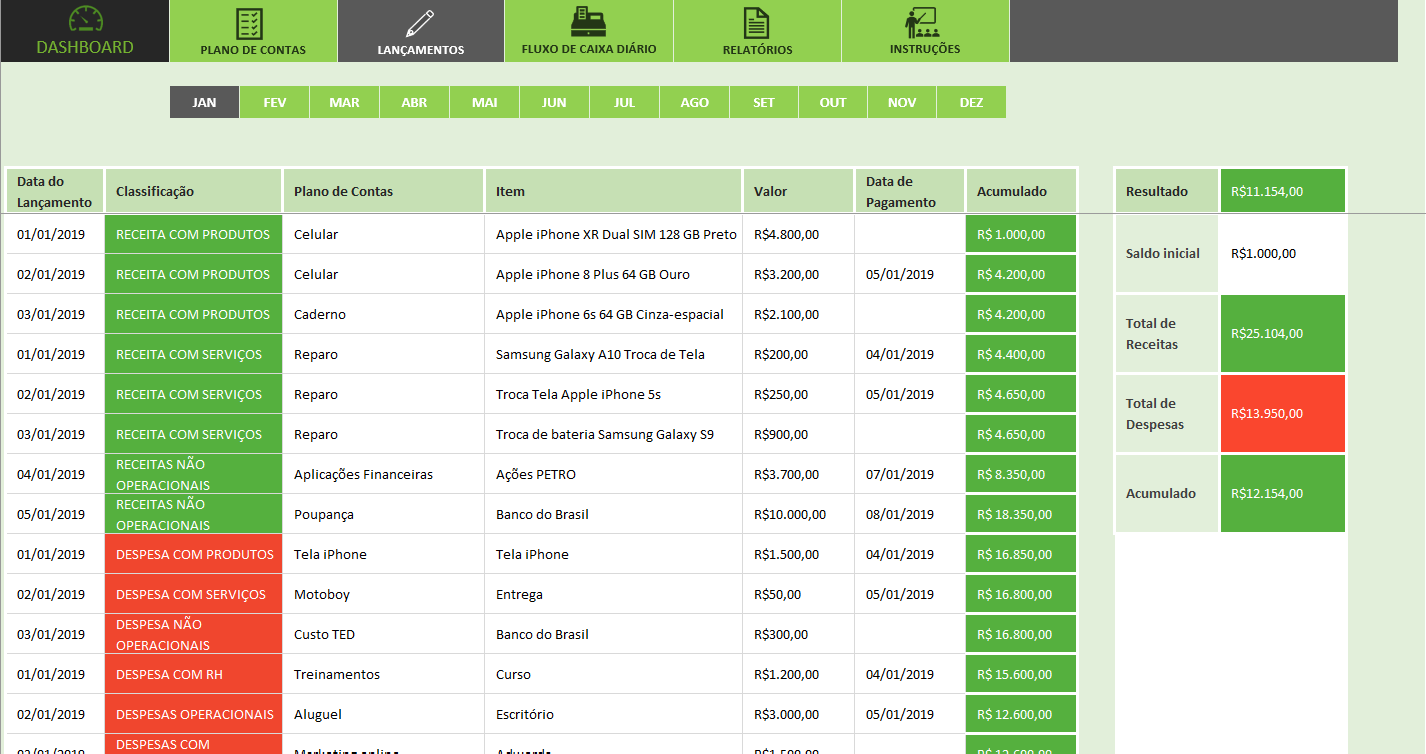Select the Treinamentos plan cell
Screen dimensions: 1426x754
click(x=384, y=674)
